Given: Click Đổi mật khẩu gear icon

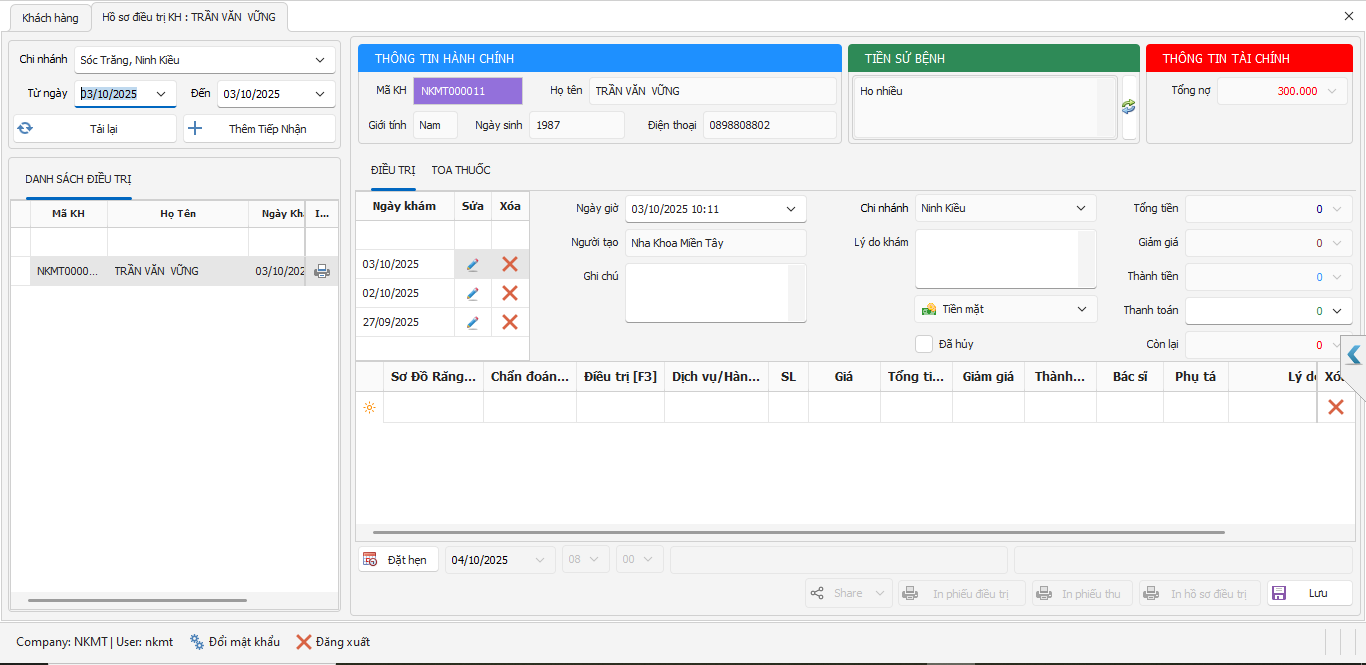Looking at the screenshot, I should coord(197,642).
